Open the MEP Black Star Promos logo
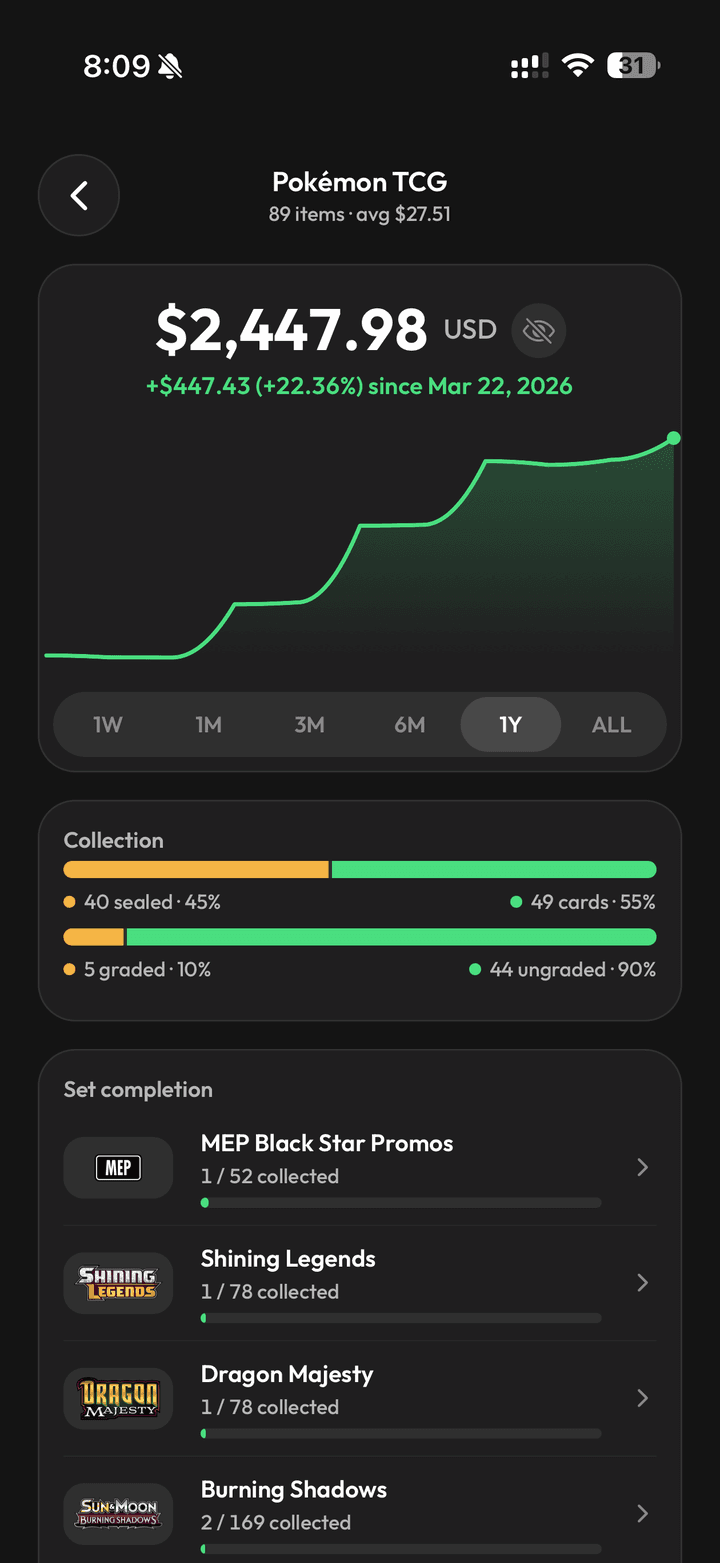 click(x=118, y=1167)
